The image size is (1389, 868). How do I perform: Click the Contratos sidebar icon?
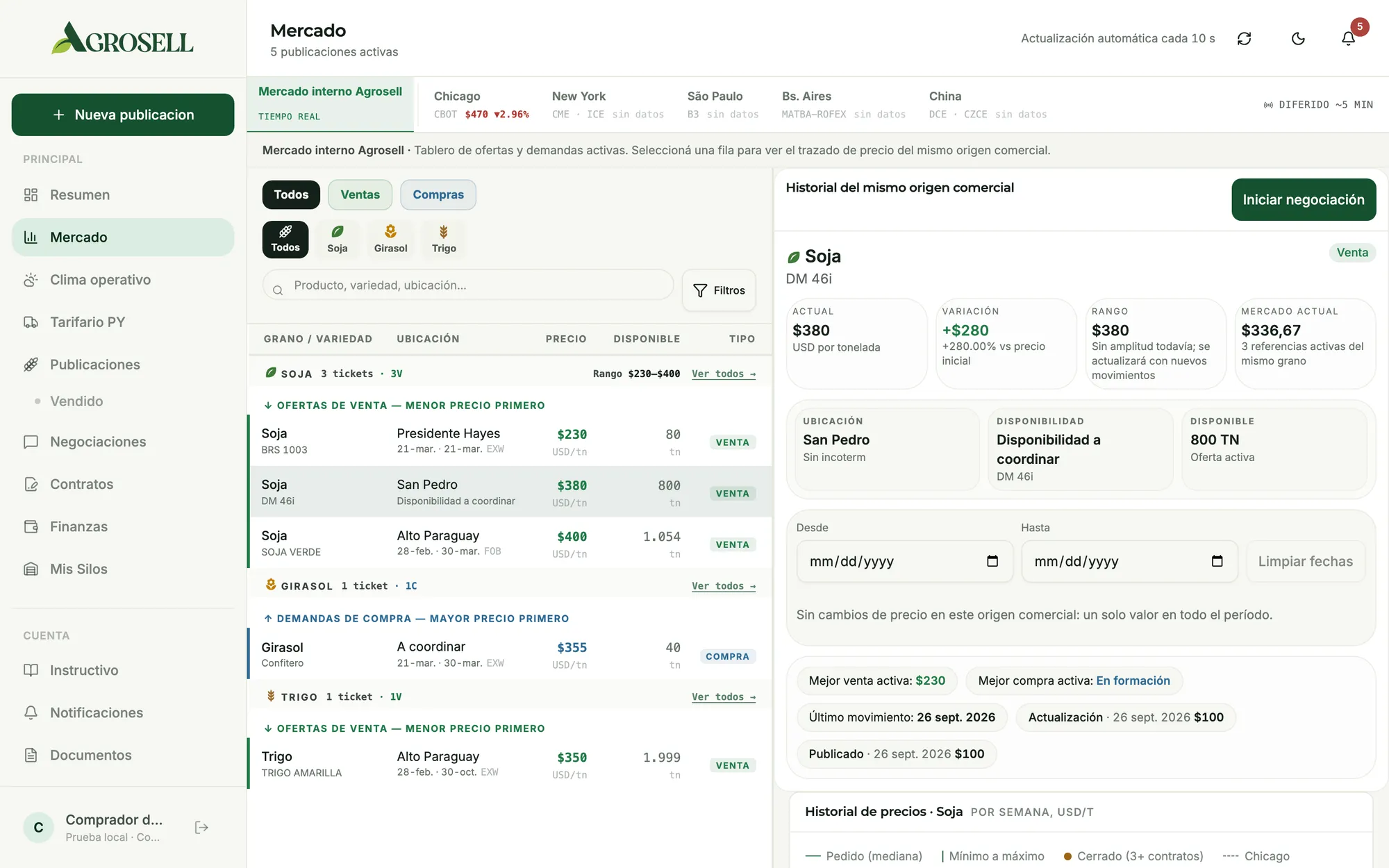click(x=31, y=484)
